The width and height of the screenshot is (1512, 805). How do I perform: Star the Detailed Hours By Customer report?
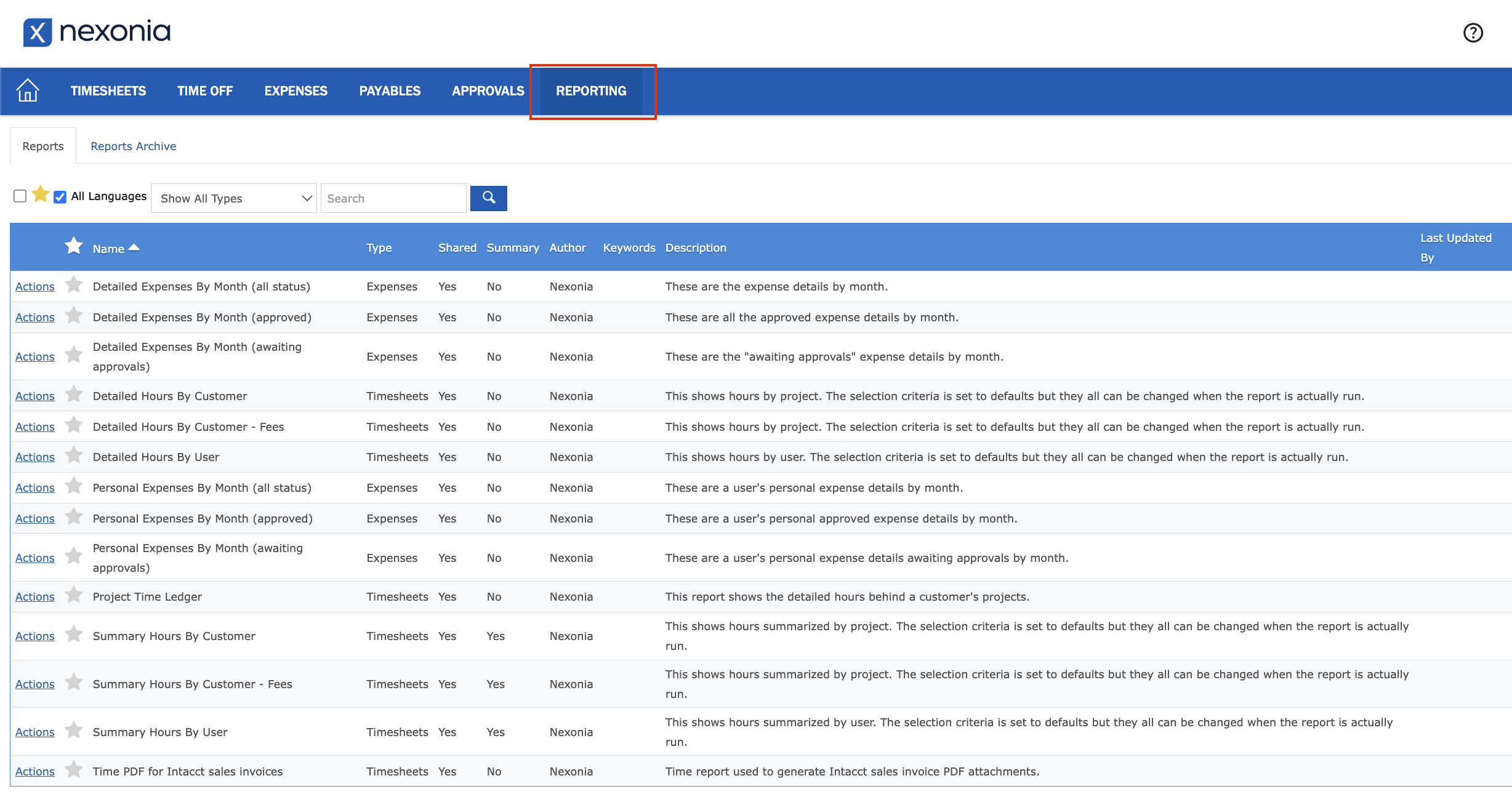point(74,394)
